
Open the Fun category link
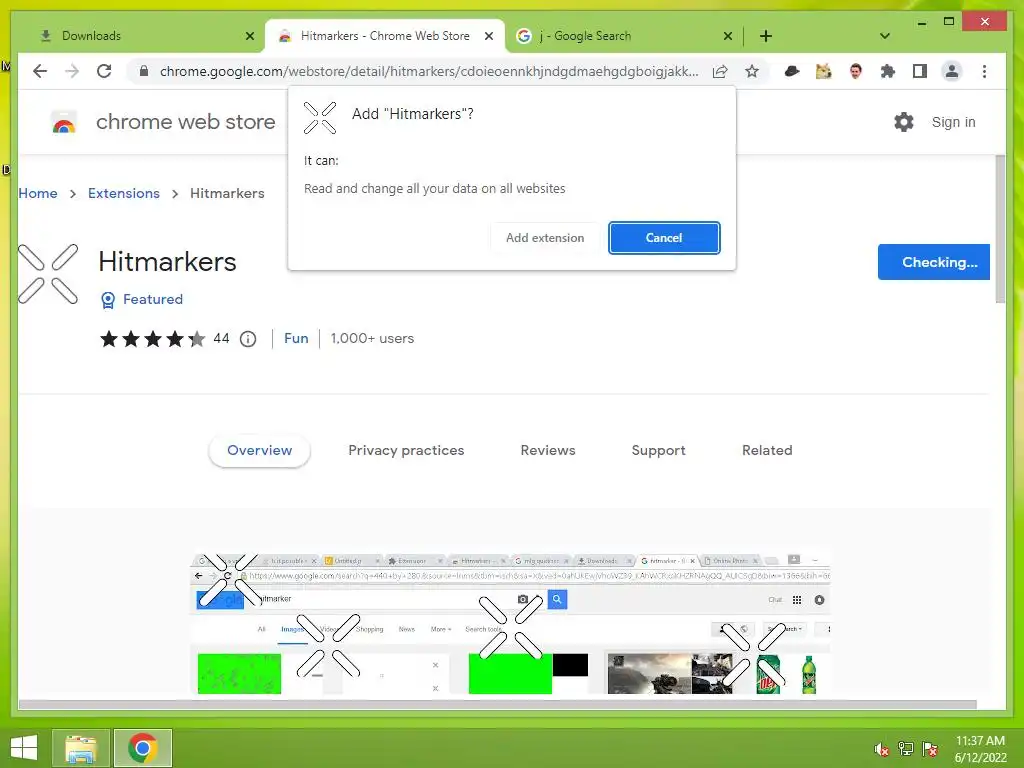pos(296,338)
